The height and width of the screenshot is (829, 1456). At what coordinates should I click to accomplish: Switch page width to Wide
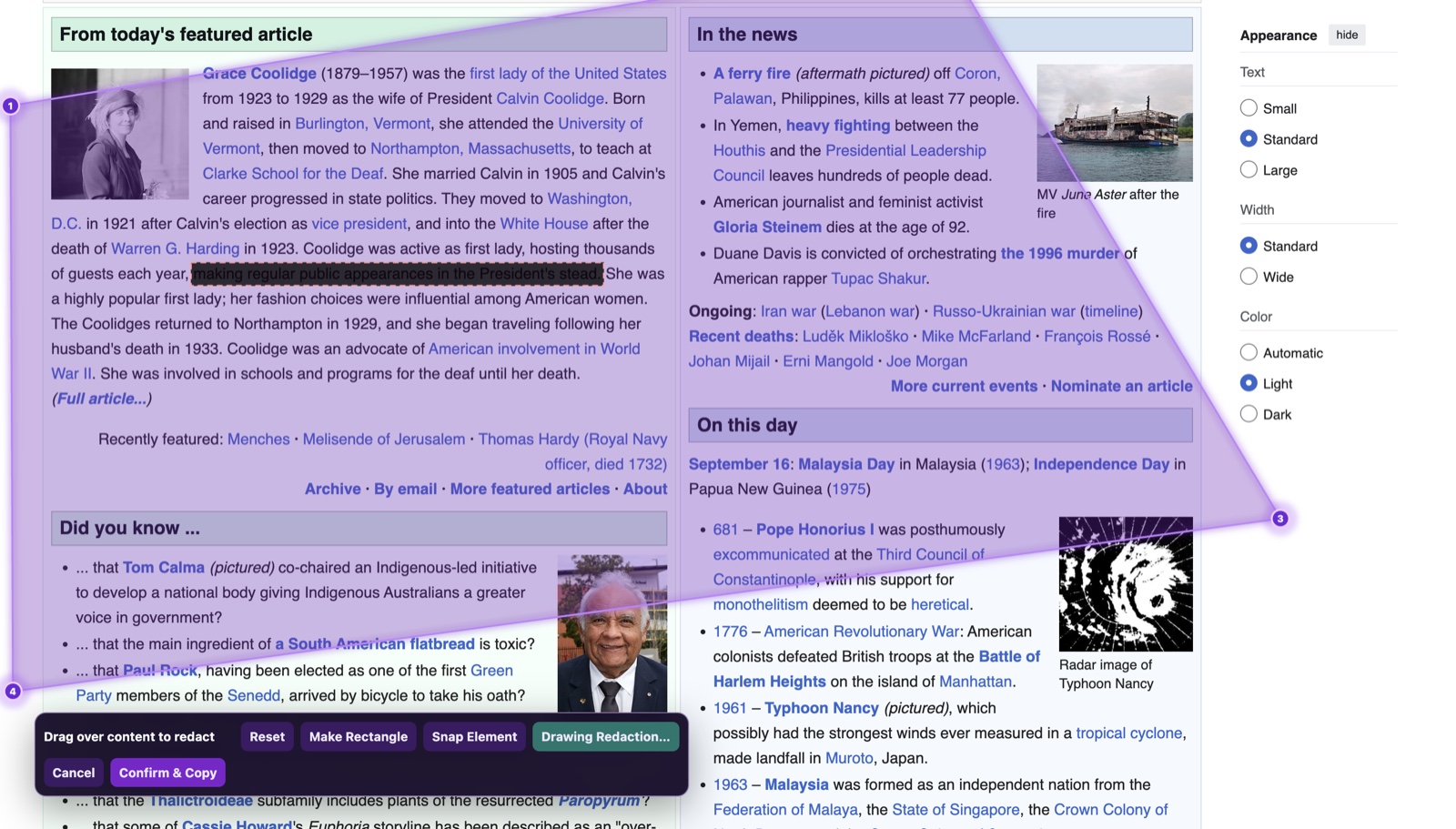[1249, 277]
